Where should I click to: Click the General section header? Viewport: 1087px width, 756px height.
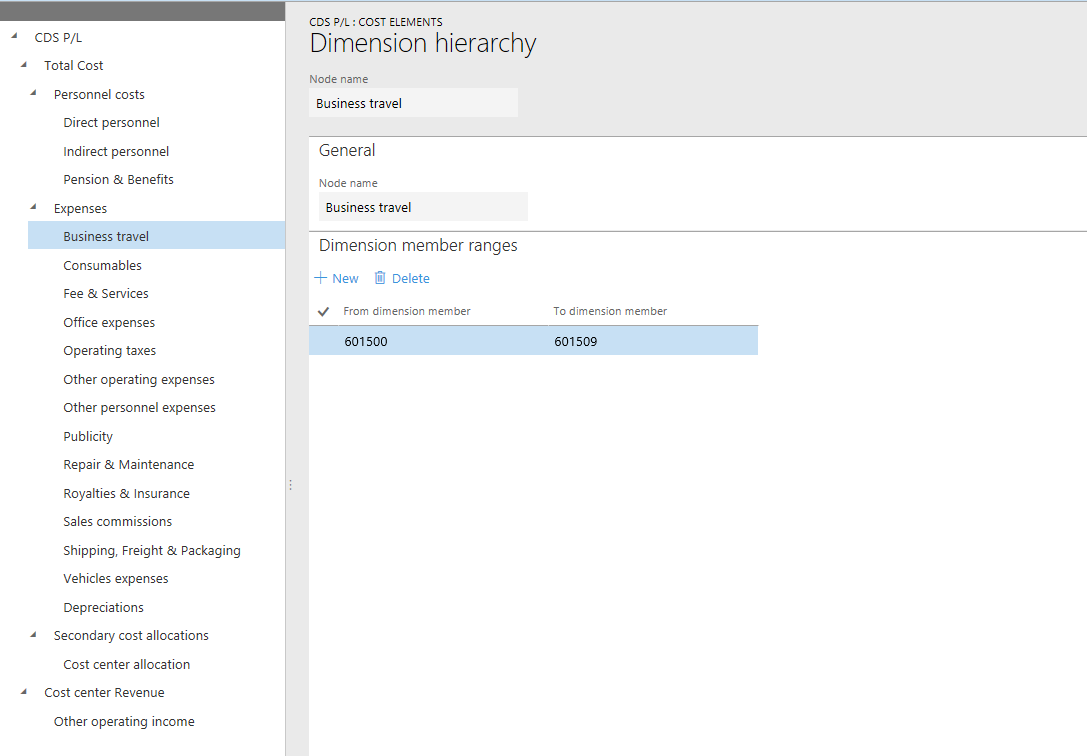click(345, 150)
